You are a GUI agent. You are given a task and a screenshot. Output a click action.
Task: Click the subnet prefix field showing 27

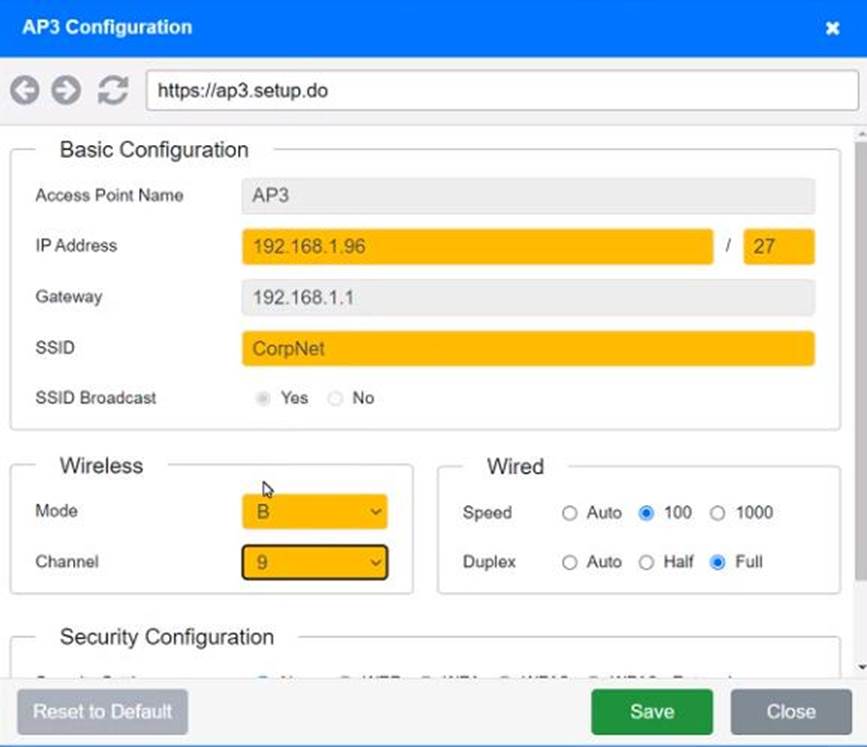click(x=778, y=246)
